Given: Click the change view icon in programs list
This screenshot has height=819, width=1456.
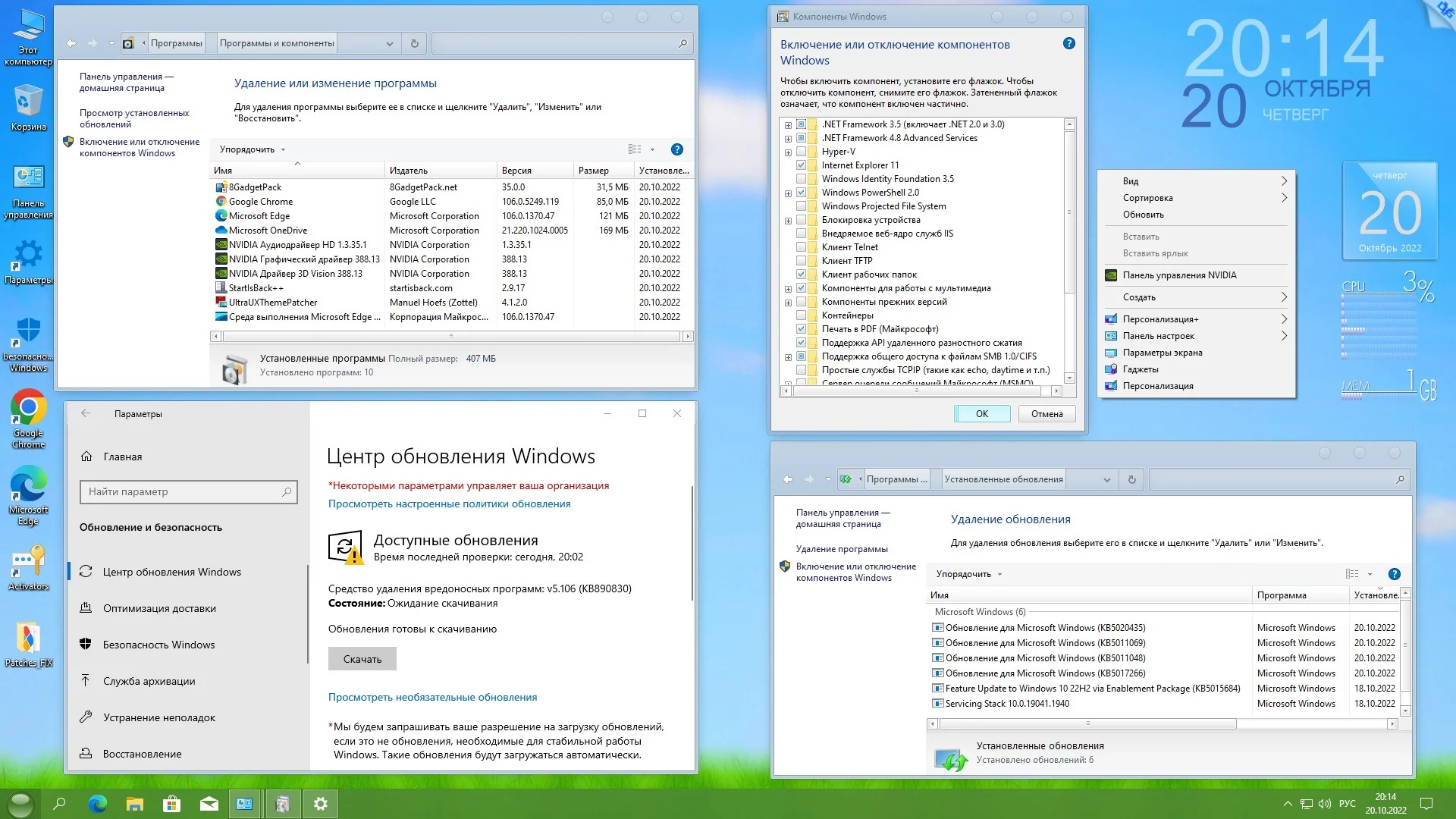Looking at the screenshot, I should click(x=635, y=149).
